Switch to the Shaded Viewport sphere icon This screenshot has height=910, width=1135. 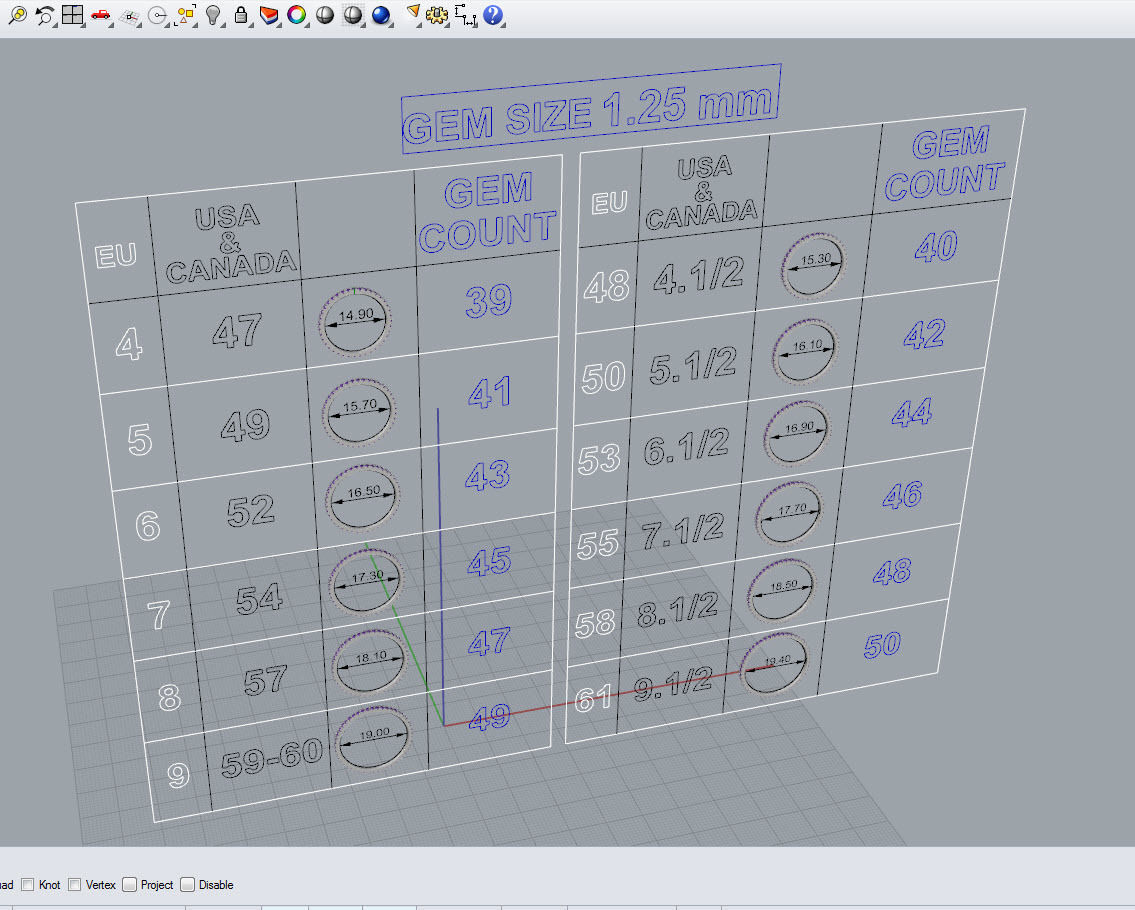tap(325, 14)
